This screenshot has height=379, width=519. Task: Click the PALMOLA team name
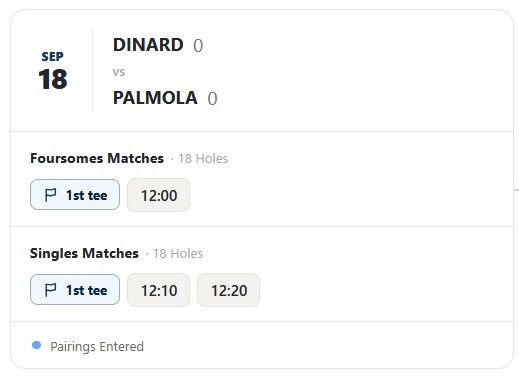tap(155, 98)
